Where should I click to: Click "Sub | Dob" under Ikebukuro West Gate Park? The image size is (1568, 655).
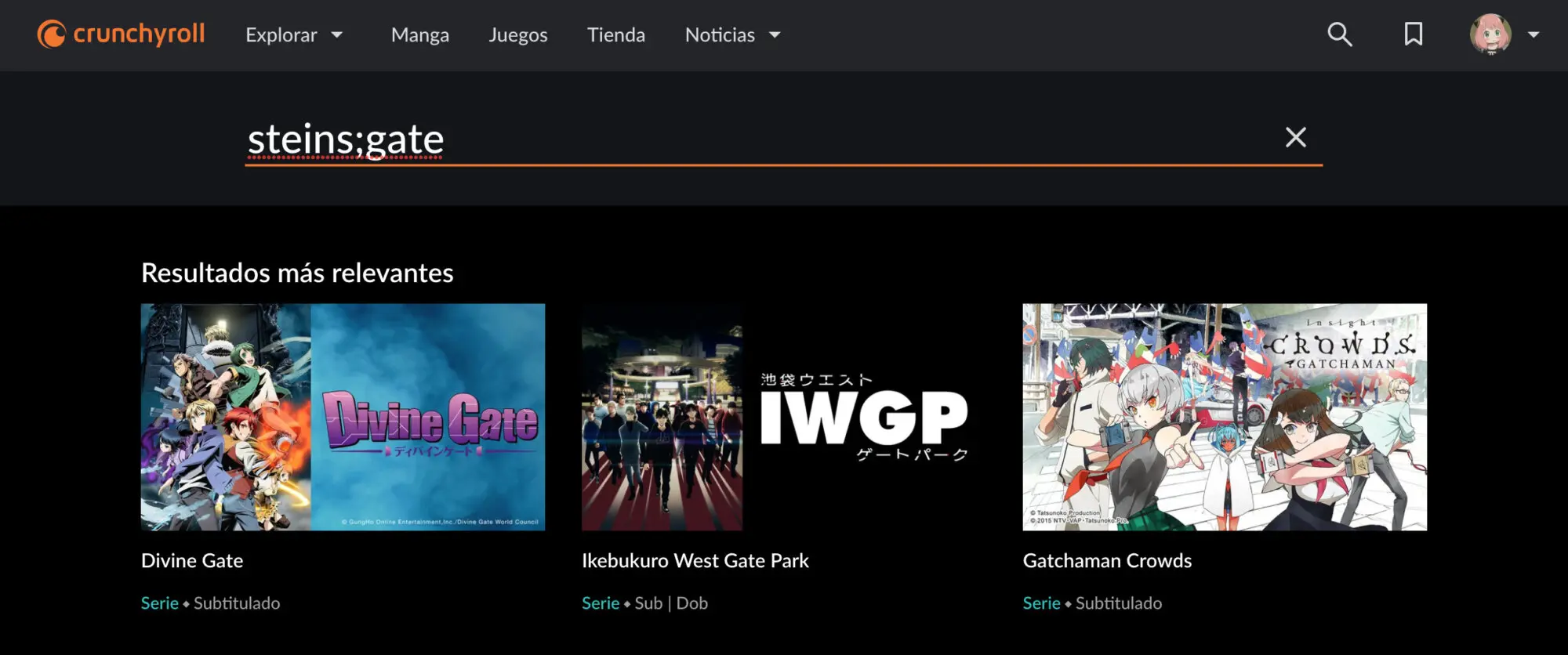tap(671, 603)
